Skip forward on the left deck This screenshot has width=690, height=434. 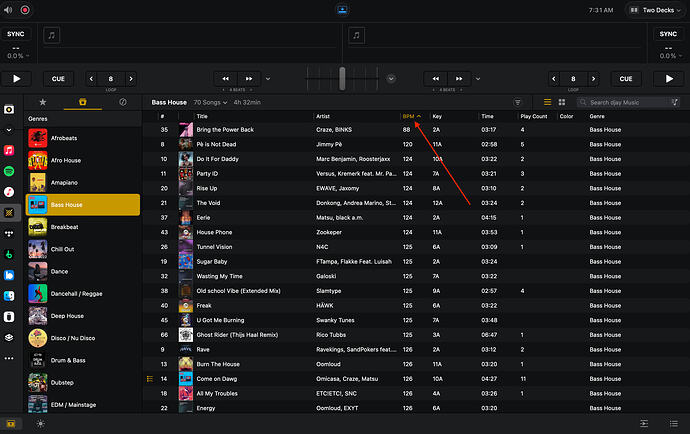pos(249,79)
